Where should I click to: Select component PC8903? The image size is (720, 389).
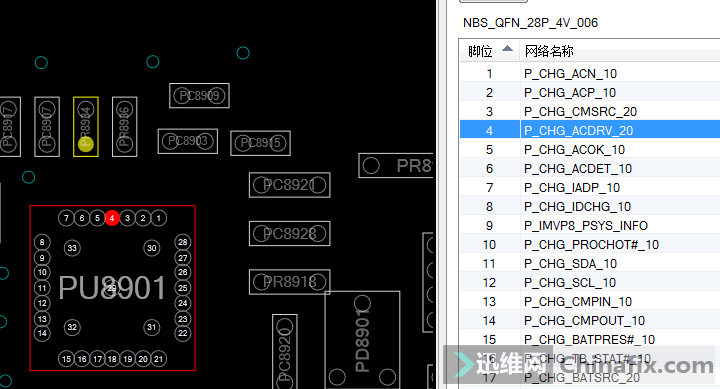coord(188,141)
